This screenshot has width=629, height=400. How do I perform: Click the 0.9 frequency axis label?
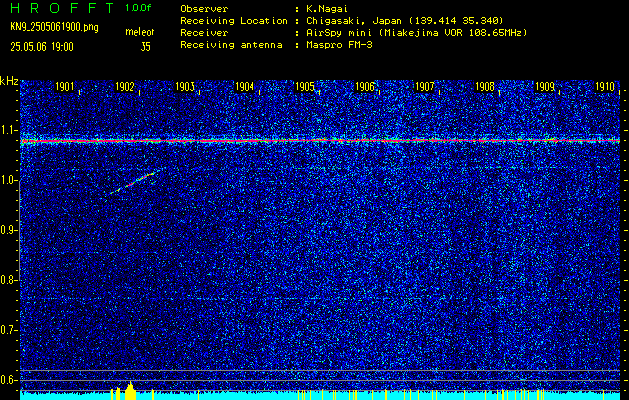point(8,230)
